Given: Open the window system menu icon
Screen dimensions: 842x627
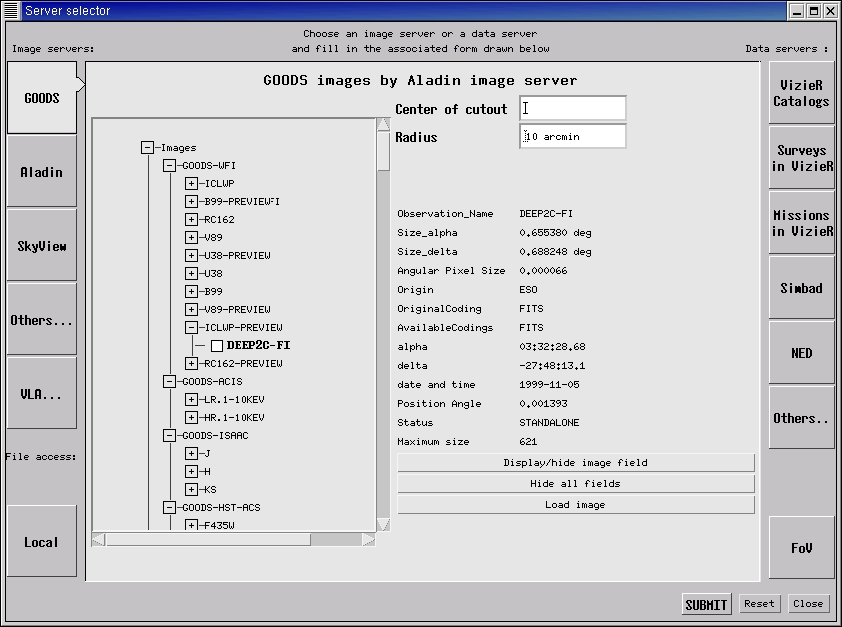Looking at the screenshot, I should [x=10, y=10].
